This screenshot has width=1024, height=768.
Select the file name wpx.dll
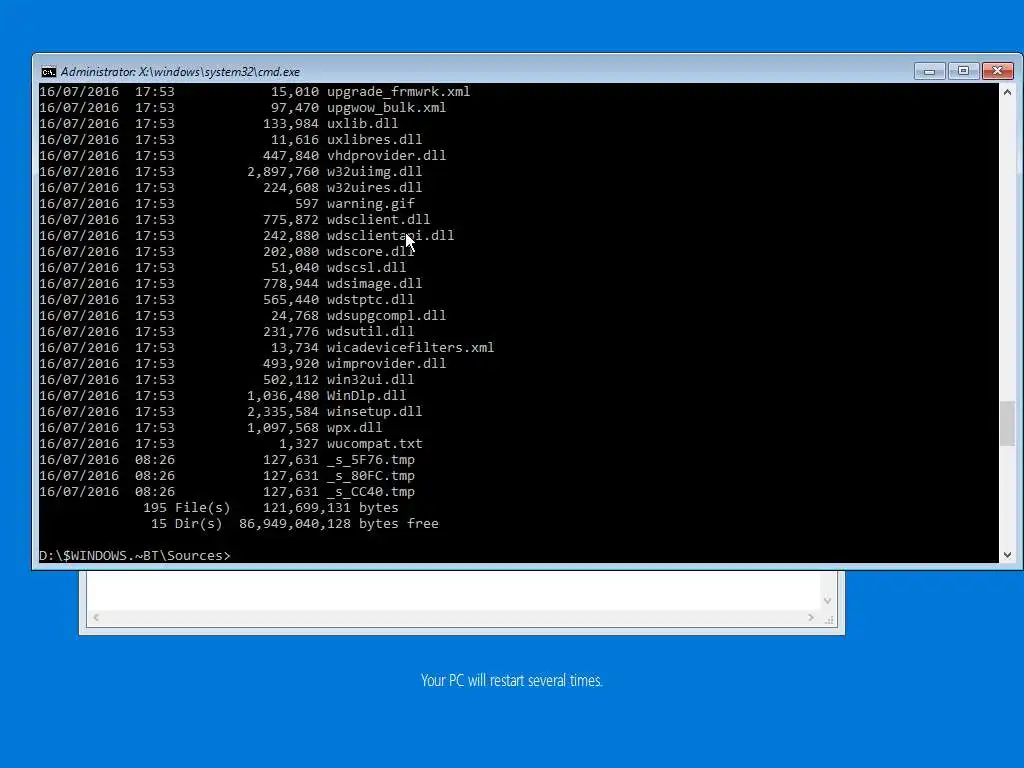(355, 428)
